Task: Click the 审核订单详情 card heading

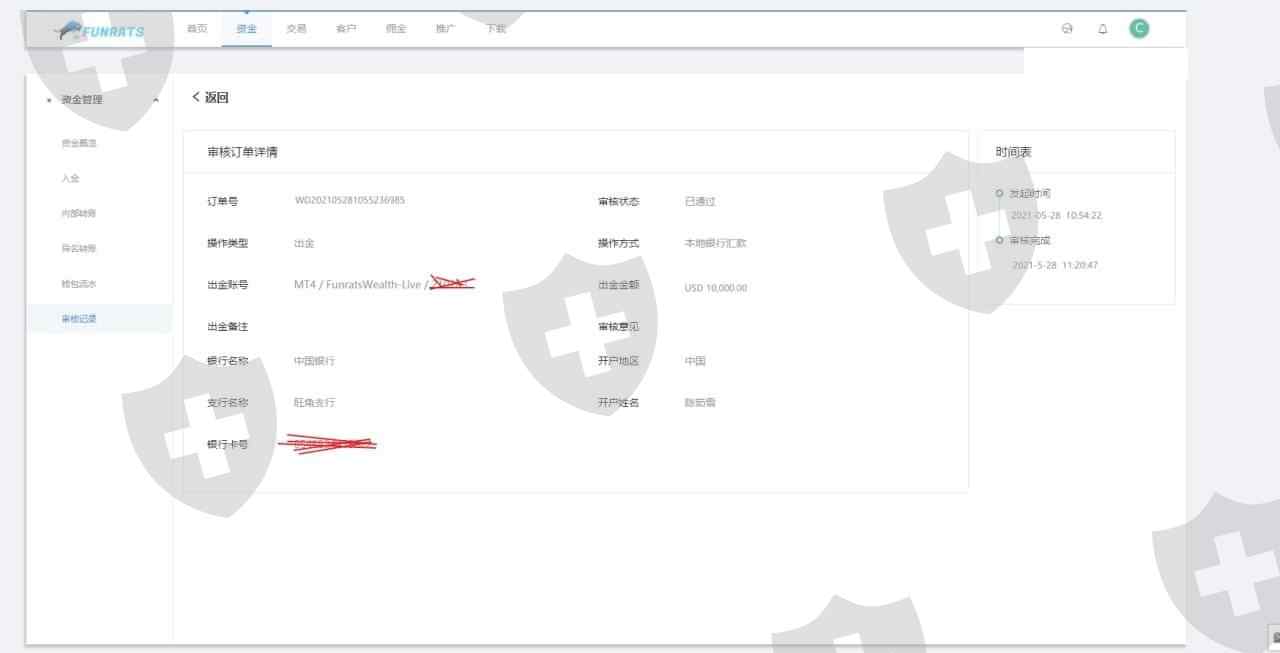Action: click(x=242, y=152)
